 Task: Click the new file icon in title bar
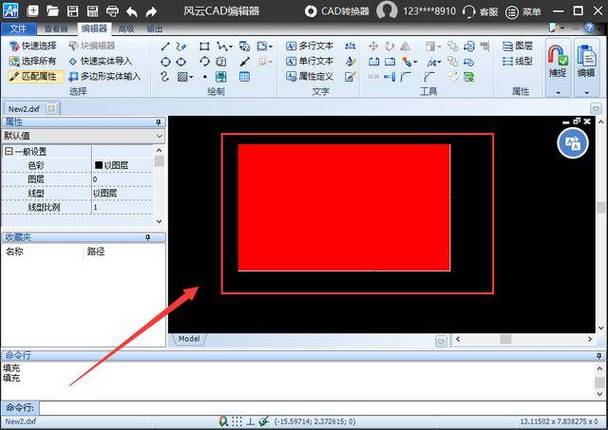33,11
